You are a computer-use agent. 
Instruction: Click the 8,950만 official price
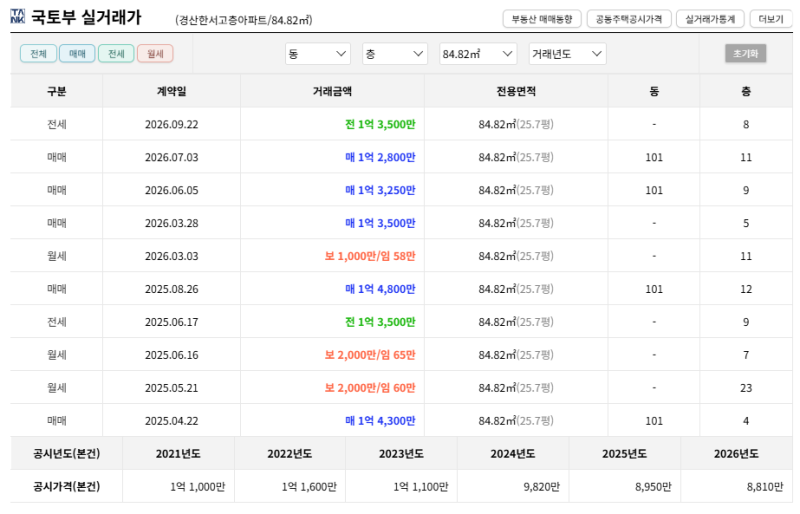click(653, 487)
